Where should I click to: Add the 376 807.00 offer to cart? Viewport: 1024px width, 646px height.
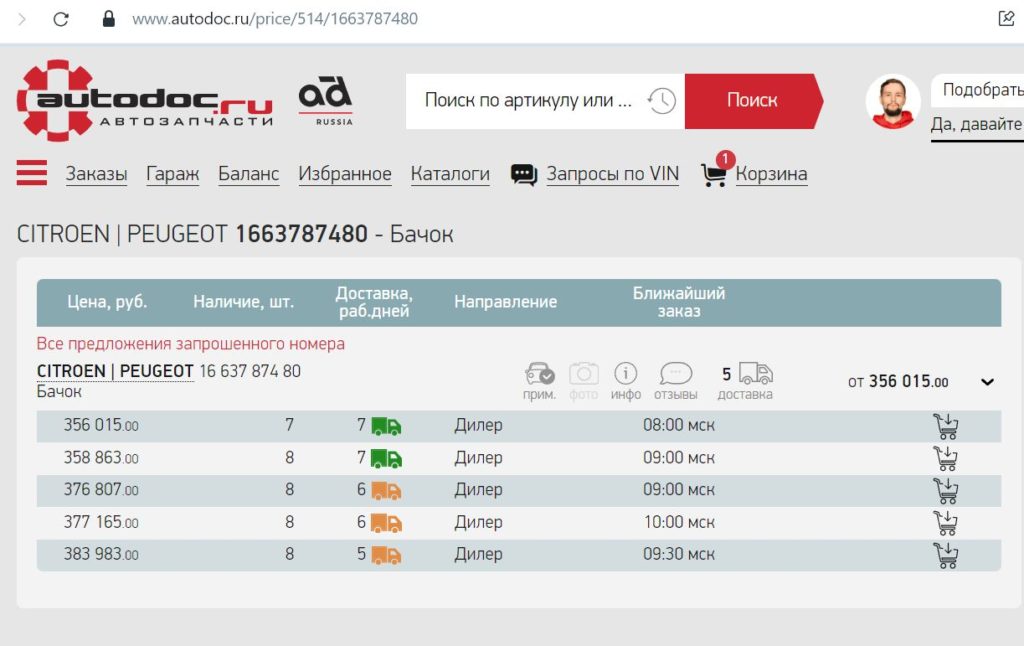pyautogui.click(x=946, y=491)
